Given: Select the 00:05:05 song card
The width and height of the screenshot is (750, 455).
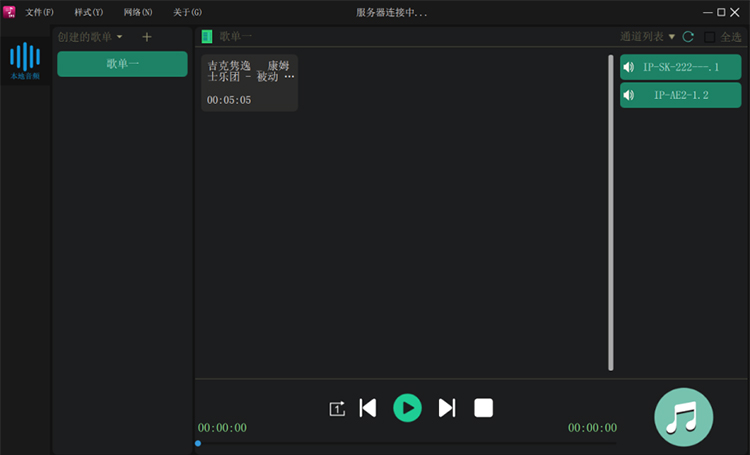Looking at the screenshot, I should (x=250, y=83).
